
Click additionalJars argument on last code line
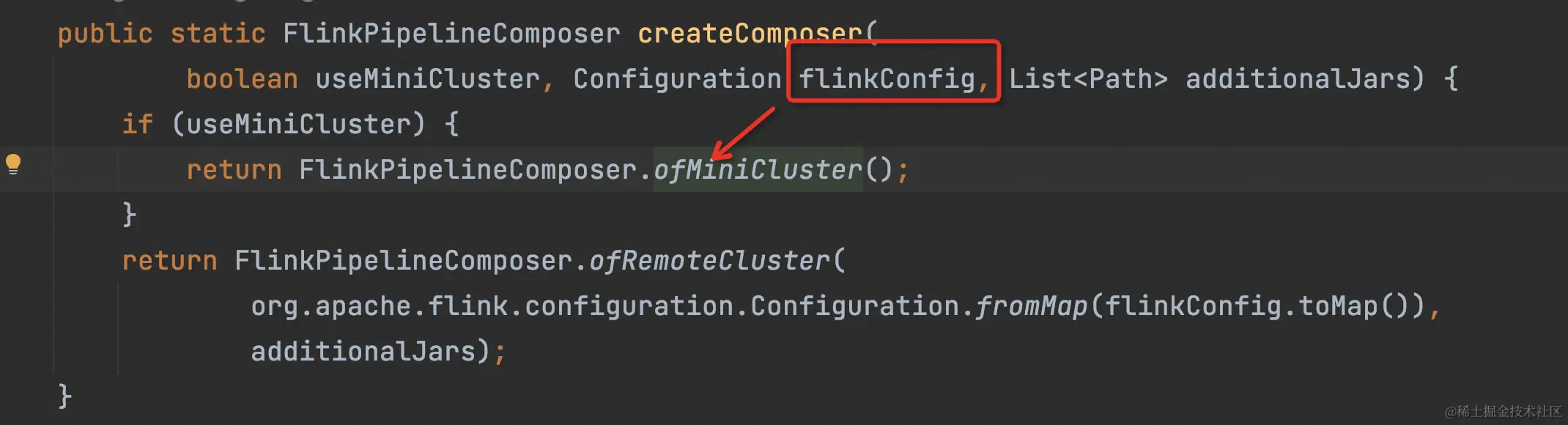[363, 352]
